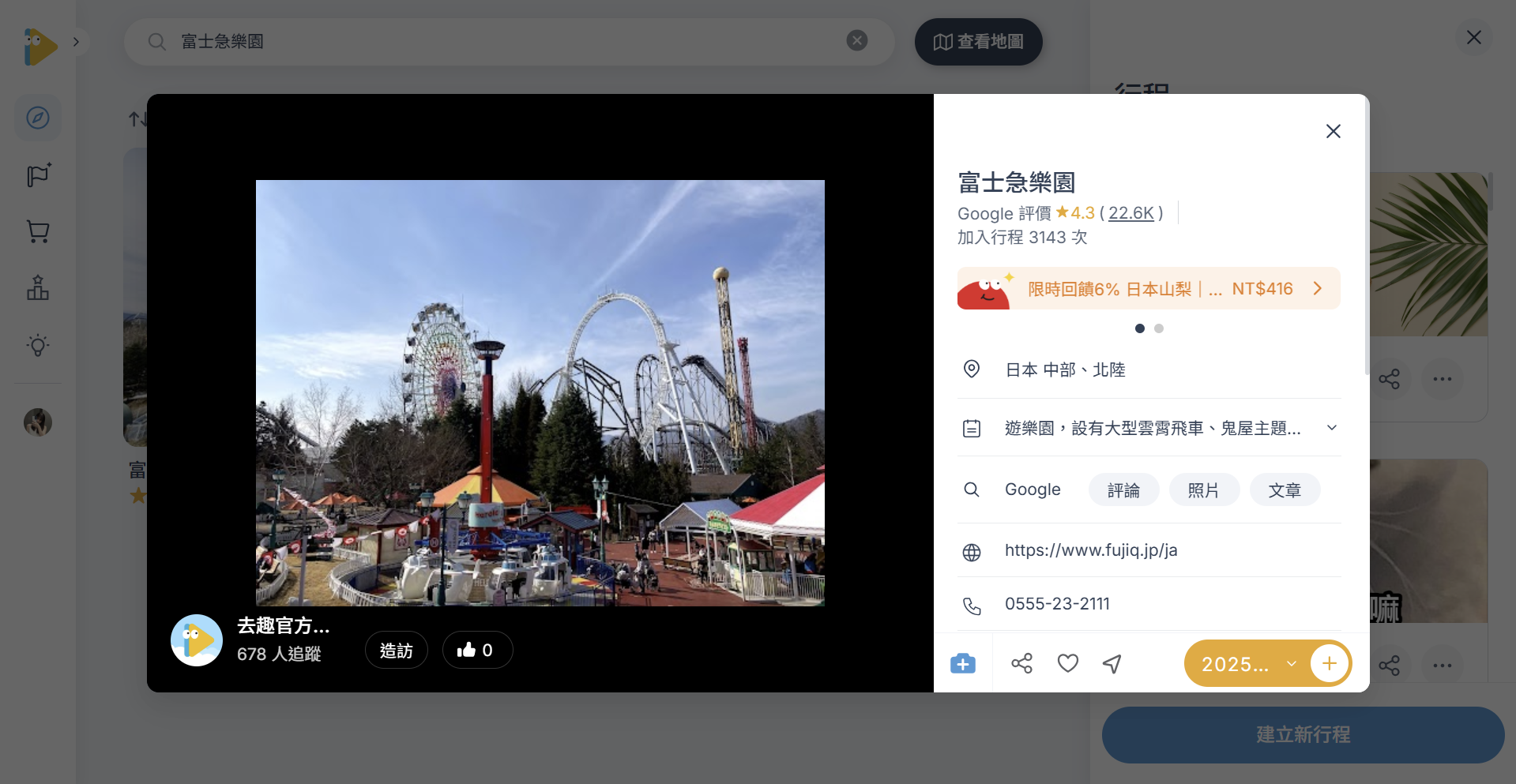Image resolution: width=1516 pixels, height=784 pixels.
Task: Click the 加入行程 3143 次 text
Action: pyautogui.click(x=1022, y=238)
